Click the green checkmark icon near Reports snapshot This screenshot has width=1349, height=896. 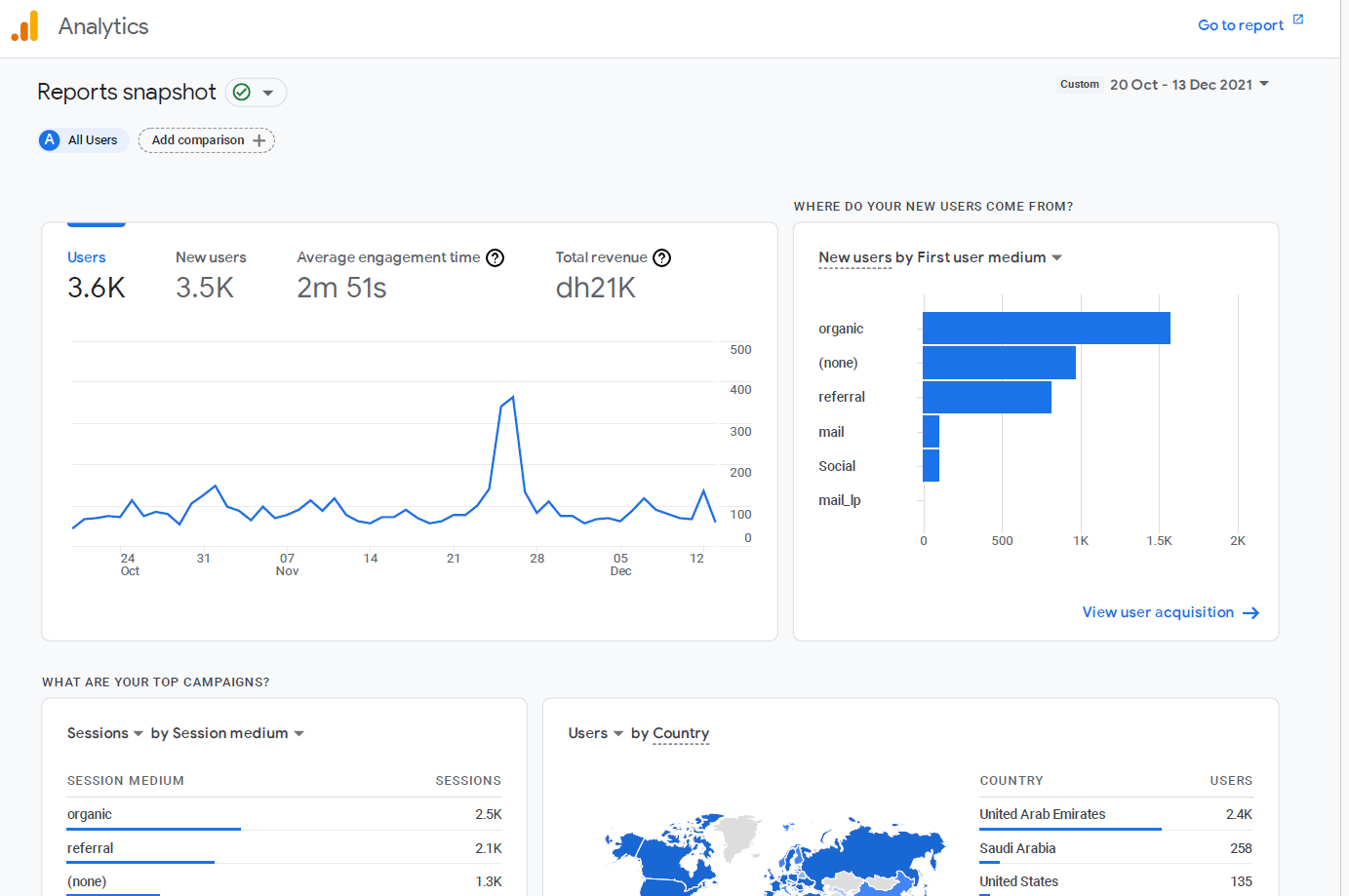click(240, 92)
